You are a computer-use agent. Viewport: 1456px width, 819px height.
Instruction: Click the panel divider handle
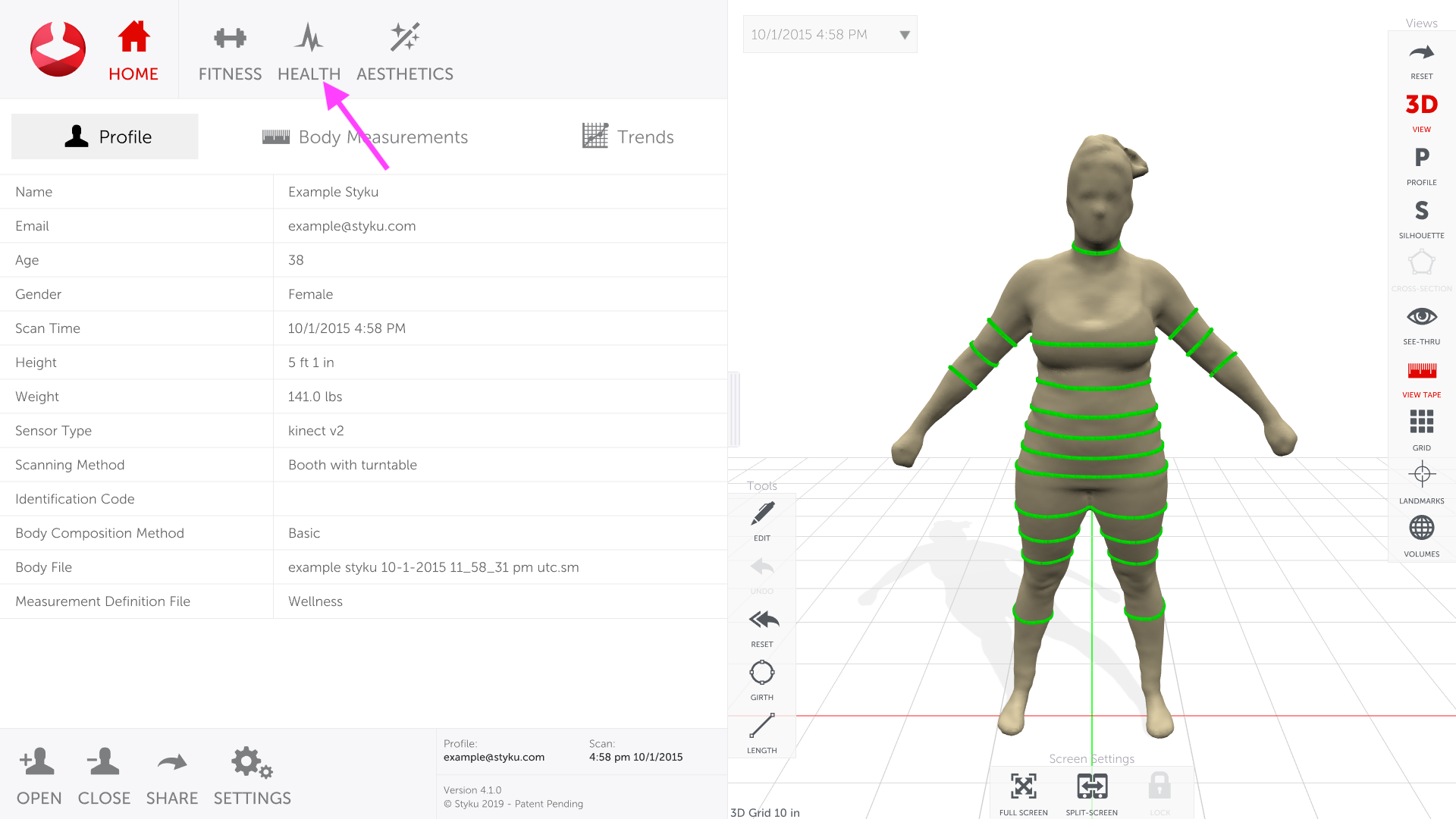tap(733, 409)
